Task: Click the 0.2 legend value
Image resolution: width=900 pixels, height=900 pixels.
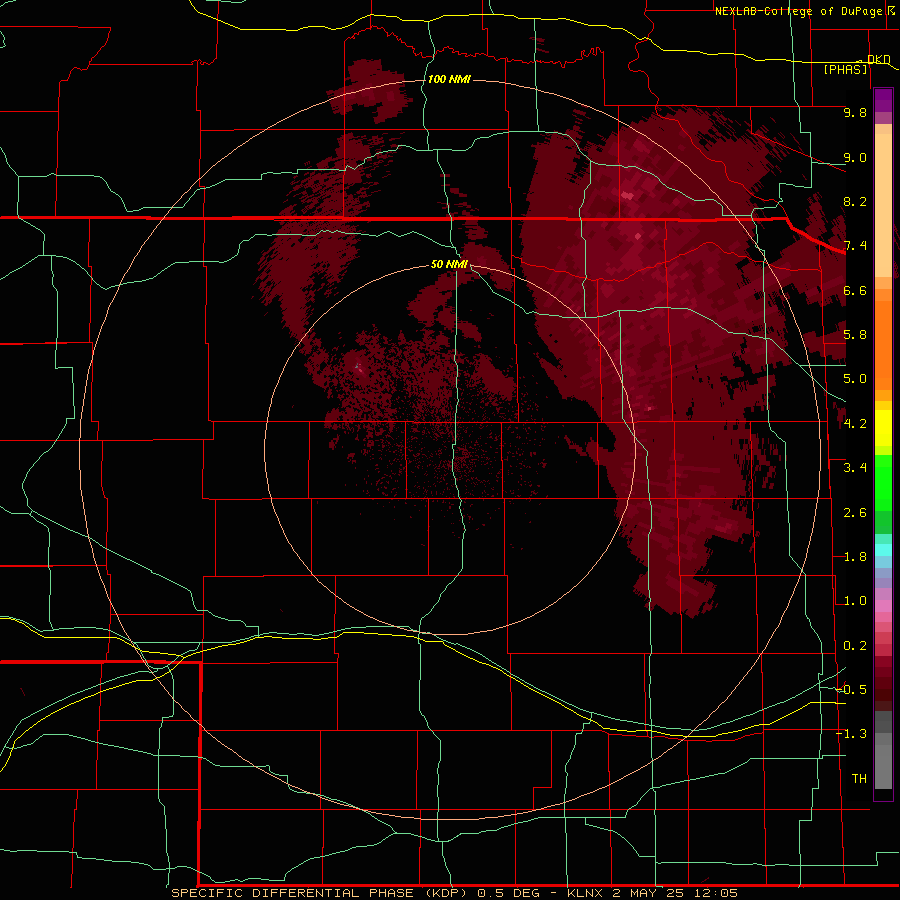Action: click(x=855, y=646)
